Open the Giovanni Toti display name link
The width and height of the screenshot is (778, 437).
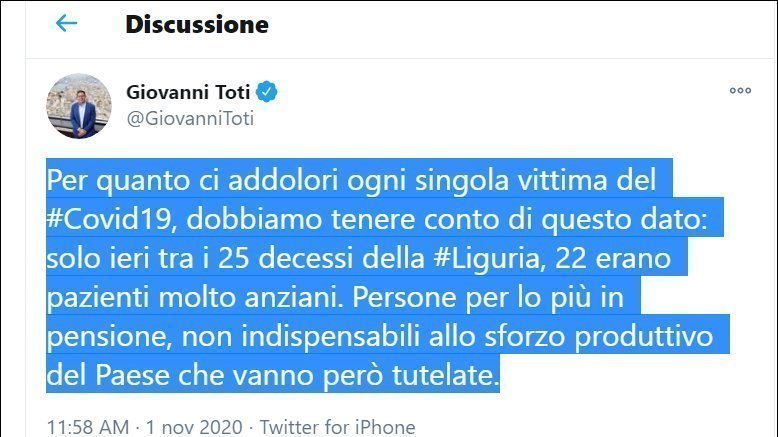click(188, 92)
